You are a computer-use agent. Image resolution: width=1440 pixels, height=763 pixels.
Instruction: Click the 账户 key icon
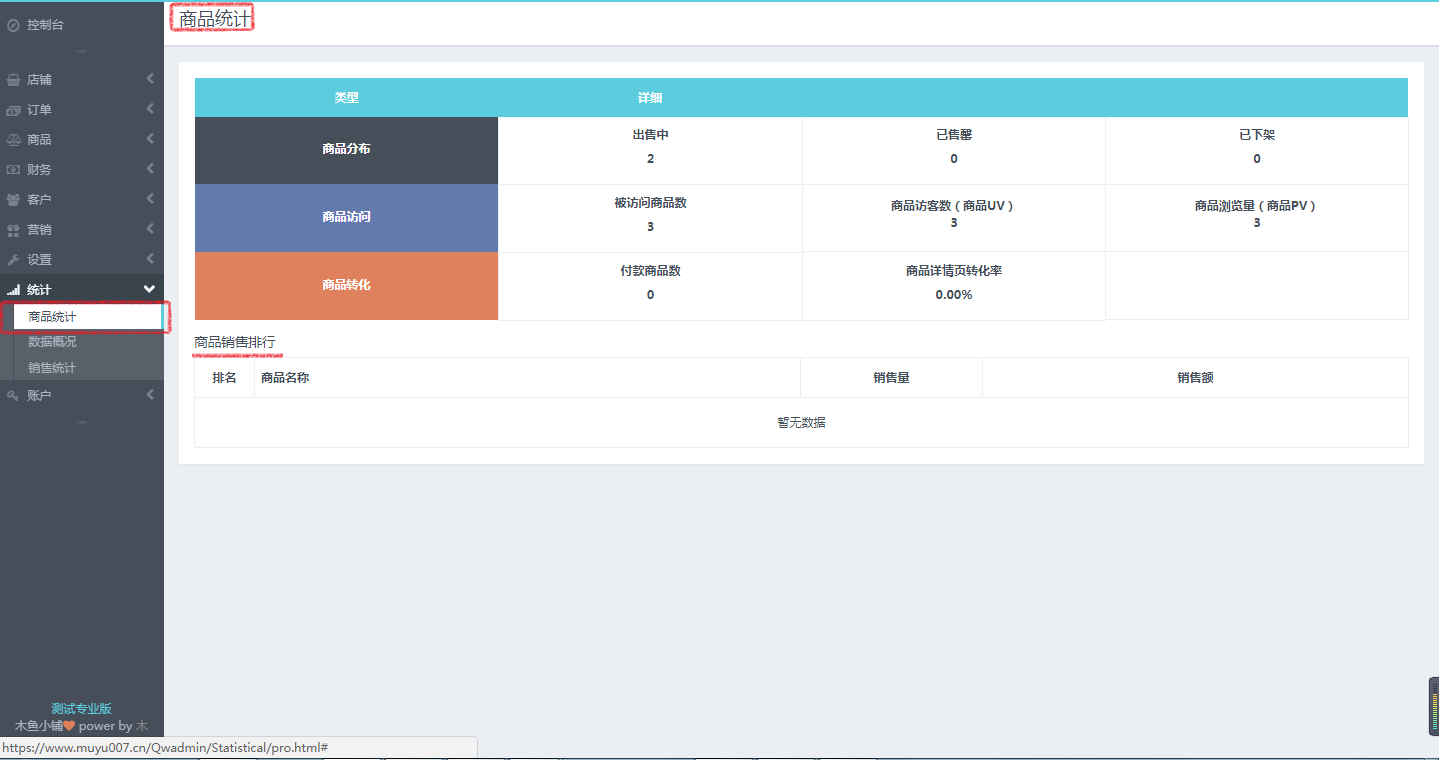(14, 396)
